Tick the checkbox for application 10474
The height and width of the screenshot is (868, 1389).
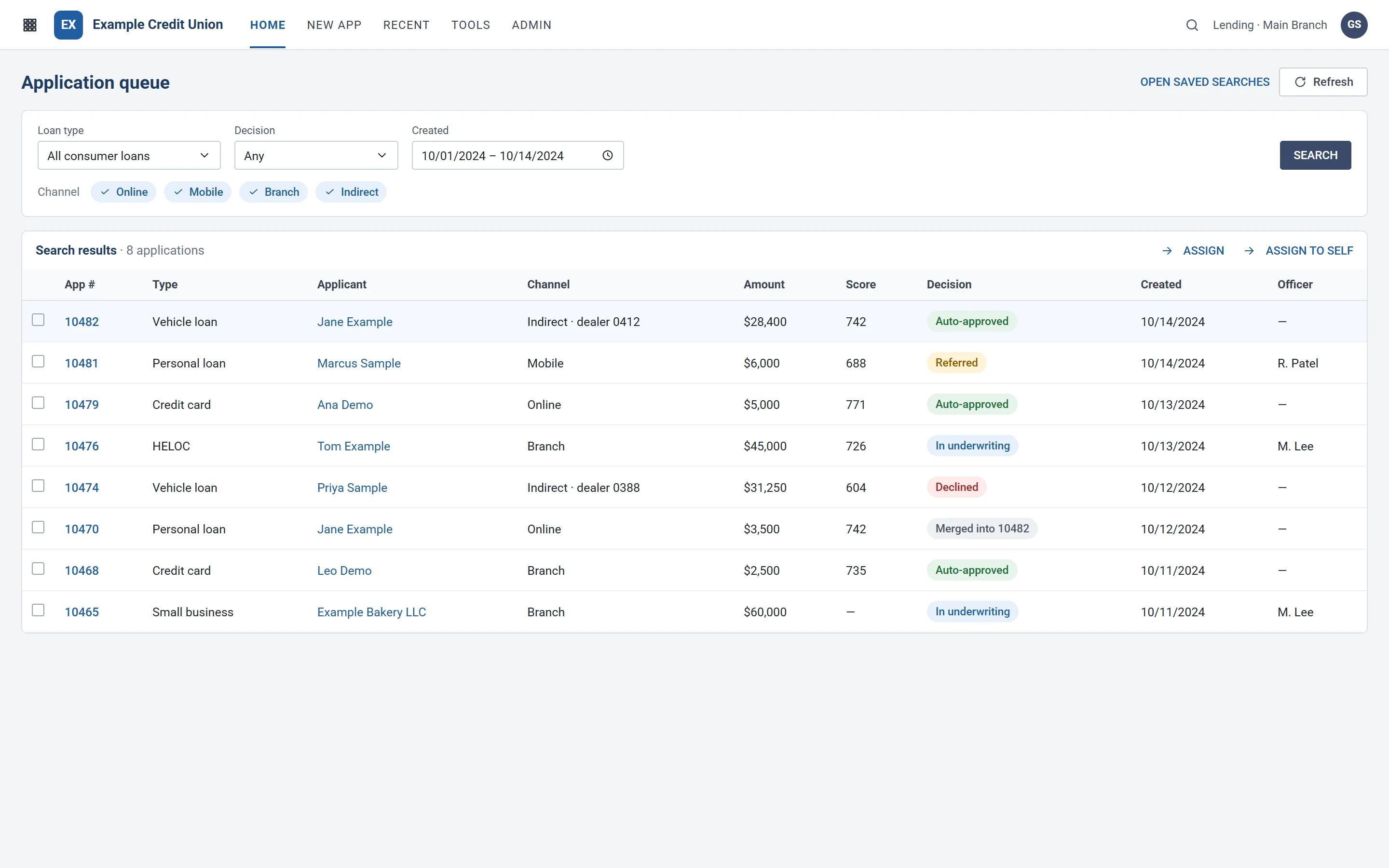(38, 486)
